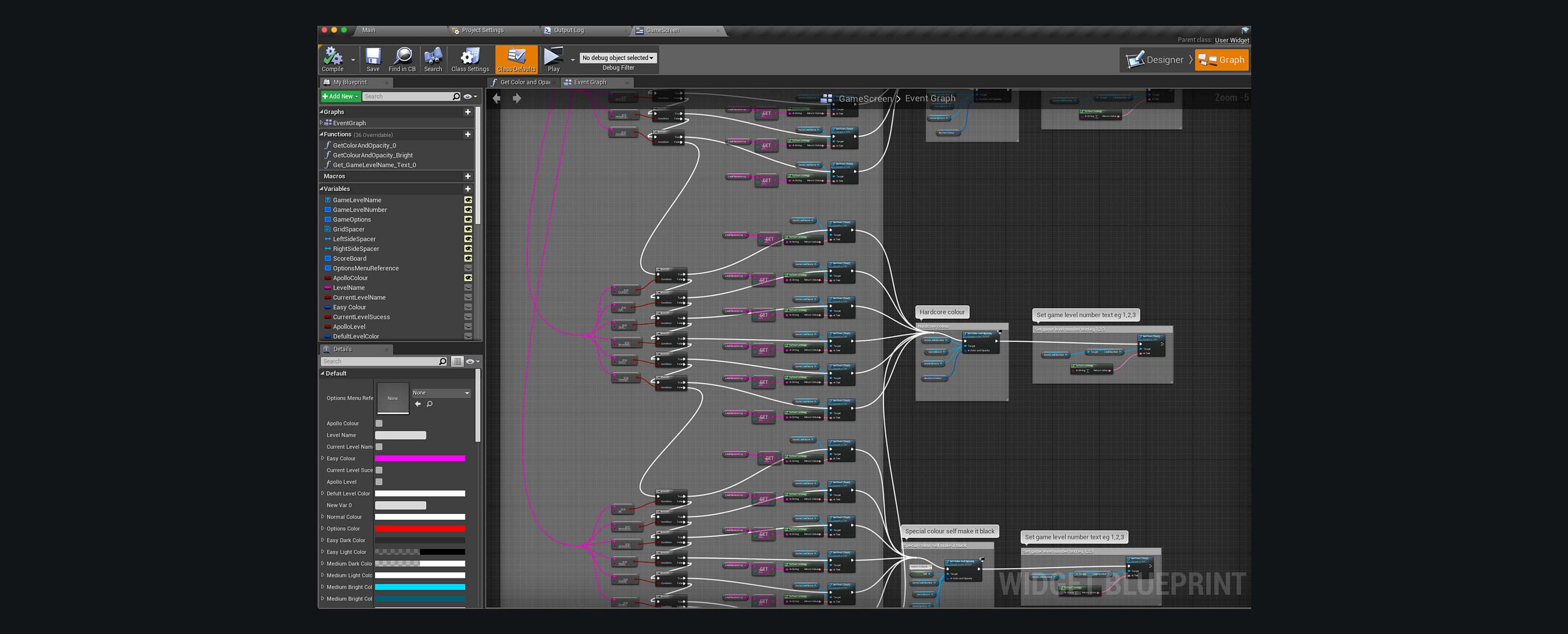
Task: Expand the Easy Colour property
Action: pyautogui.click(x=323, y=458)
